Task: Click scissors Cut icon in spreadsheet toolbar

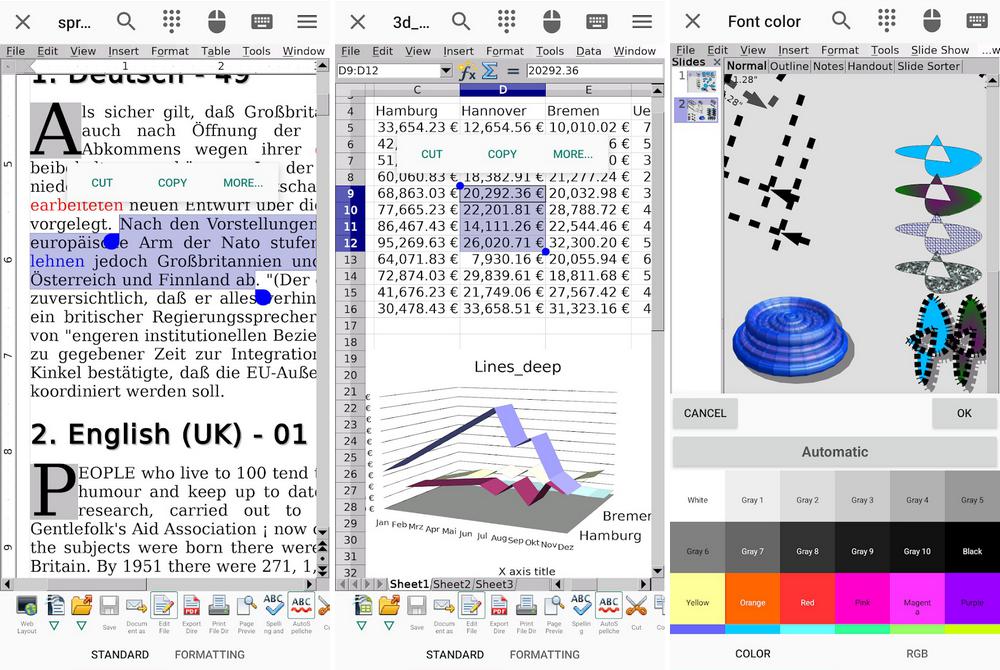Action: tap(636, 605)
